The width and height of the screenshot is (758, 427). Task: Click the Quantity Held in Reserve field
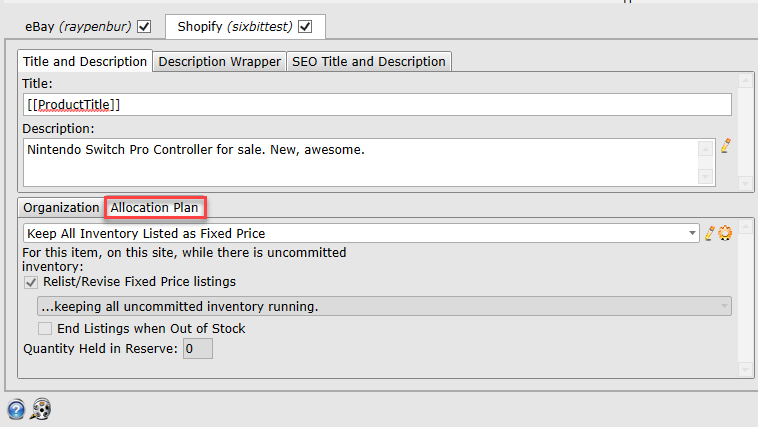(x=198, y=349)
